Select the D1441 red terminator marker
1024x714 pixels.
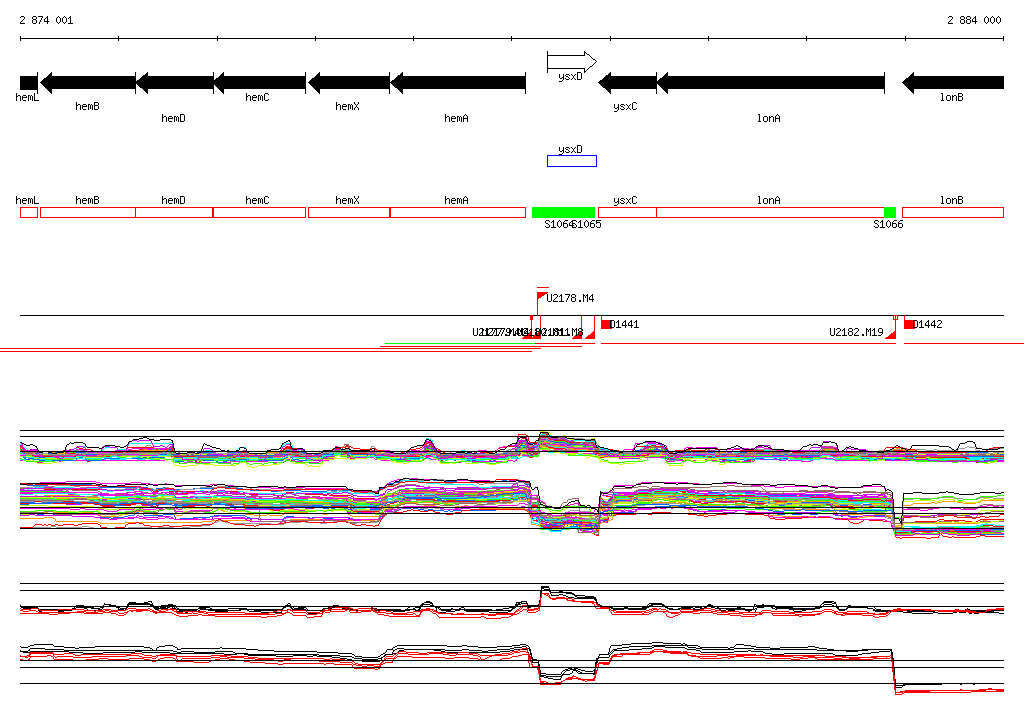(x=606, y=324)
